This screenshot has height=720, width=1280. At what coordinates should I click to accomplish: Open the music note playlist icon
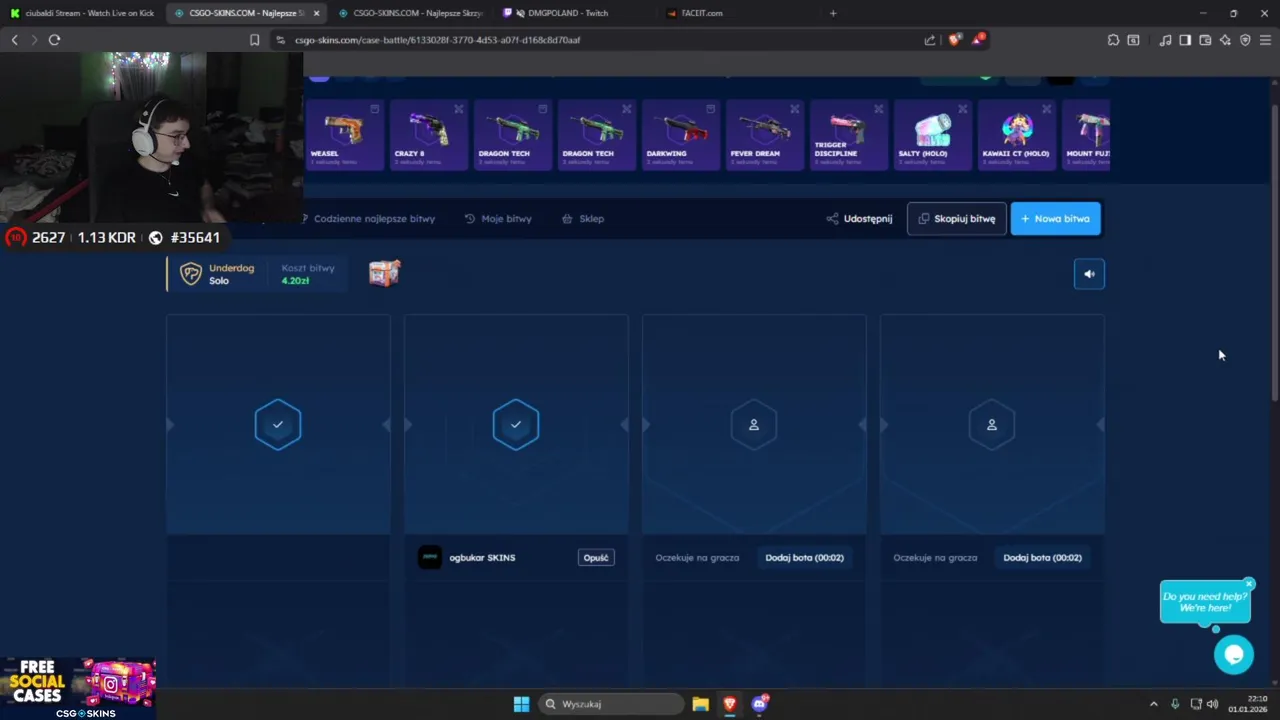1165,40
